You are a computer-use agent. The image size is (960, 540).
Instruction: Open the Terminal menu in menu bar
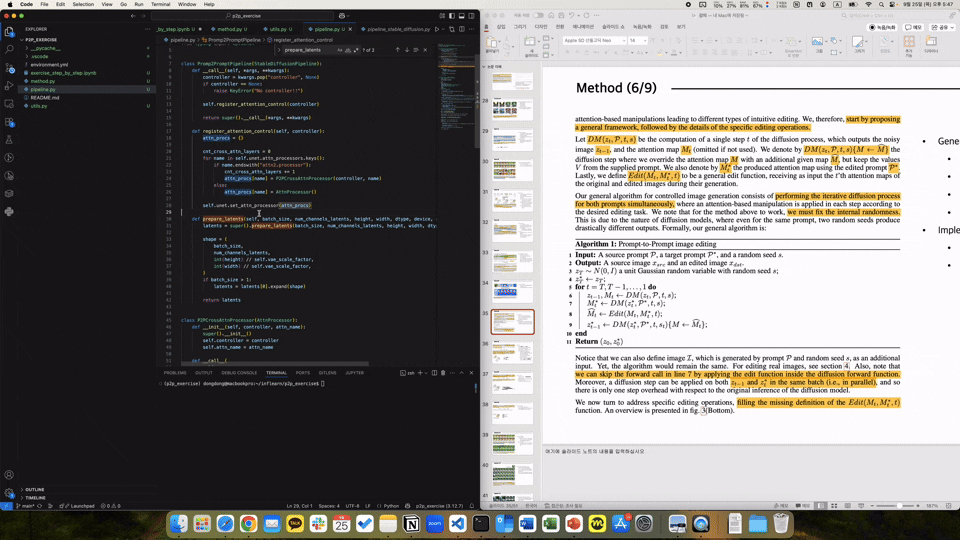(x=160, y=4)
